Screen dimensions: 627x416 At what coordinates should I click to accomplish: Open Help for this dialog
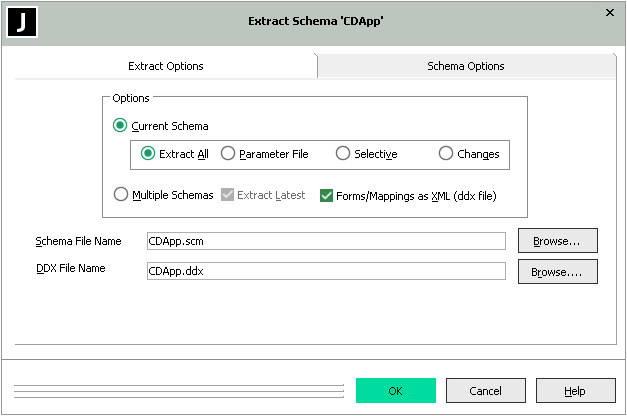575,391
